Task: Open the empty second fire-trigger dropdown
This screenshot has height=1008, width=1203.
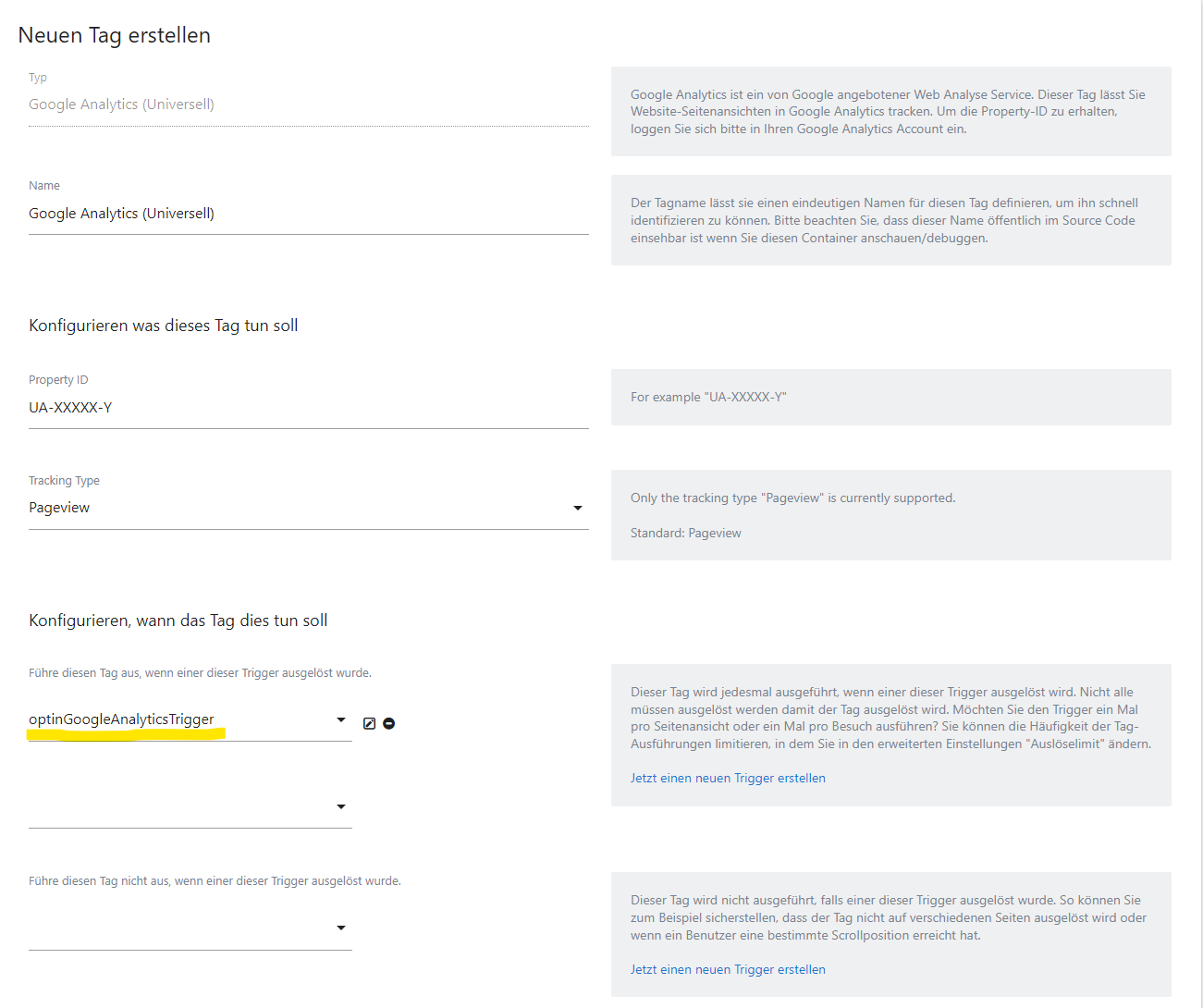Action: [x=190, y=807]
